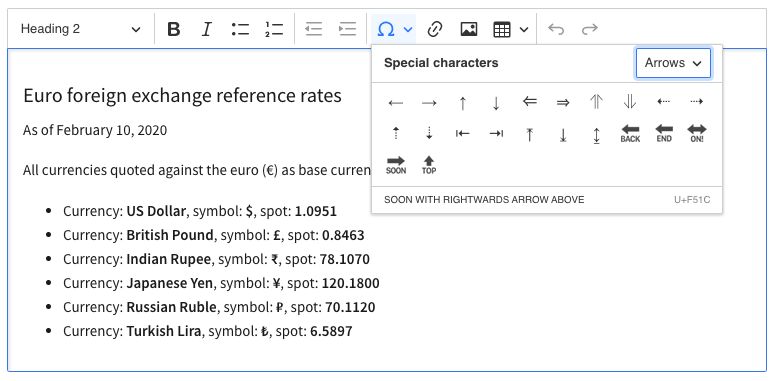The height and width of the screenshot is (381, 777).
Task: Insert the upwards dashed arrow
Action: coord(395,133)
